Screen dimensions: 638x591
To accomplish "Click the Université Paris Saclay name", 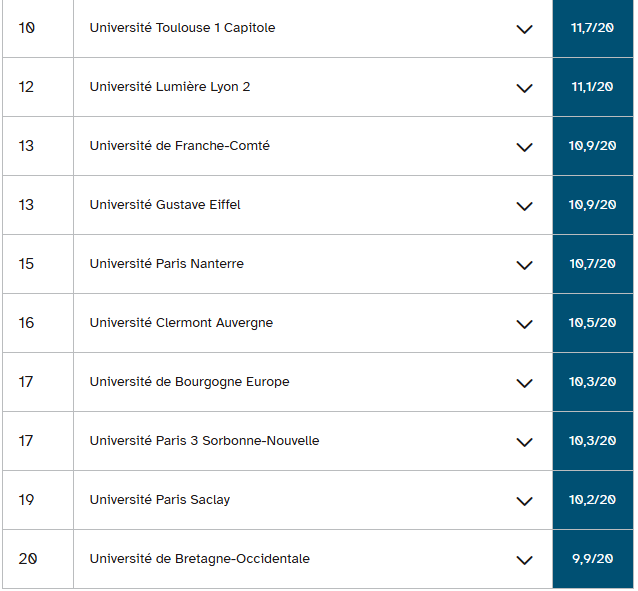I will pos(159,500).
